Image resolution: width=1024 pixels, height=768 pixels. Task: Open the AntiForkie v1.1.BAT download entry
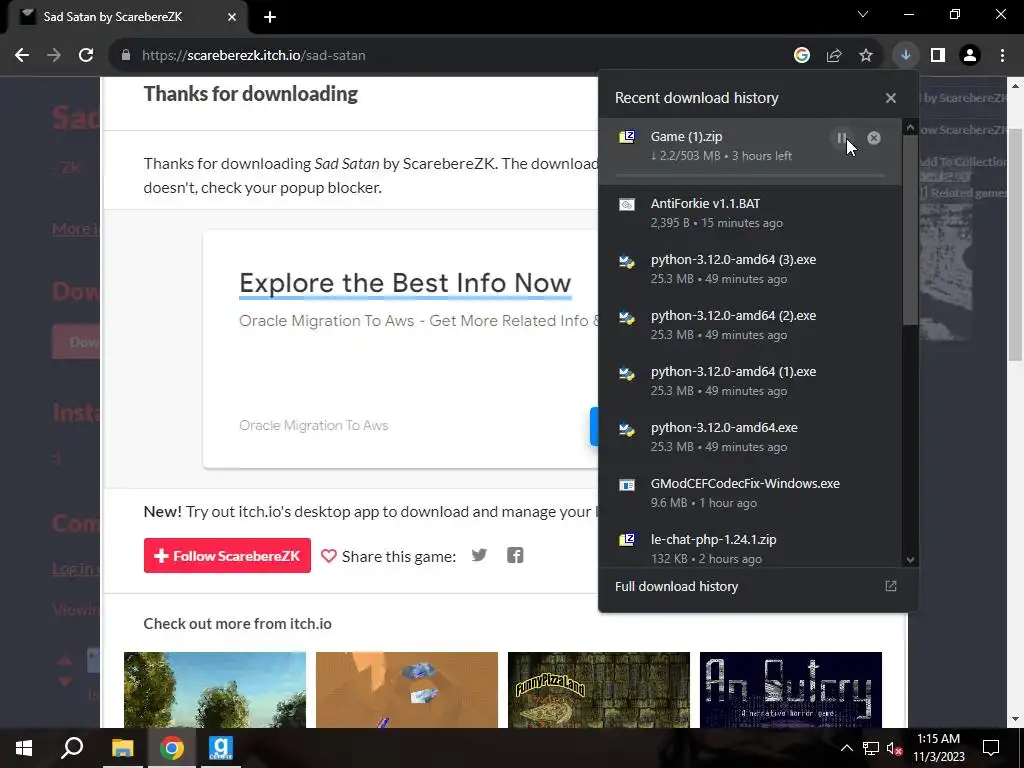coord(750,213)
